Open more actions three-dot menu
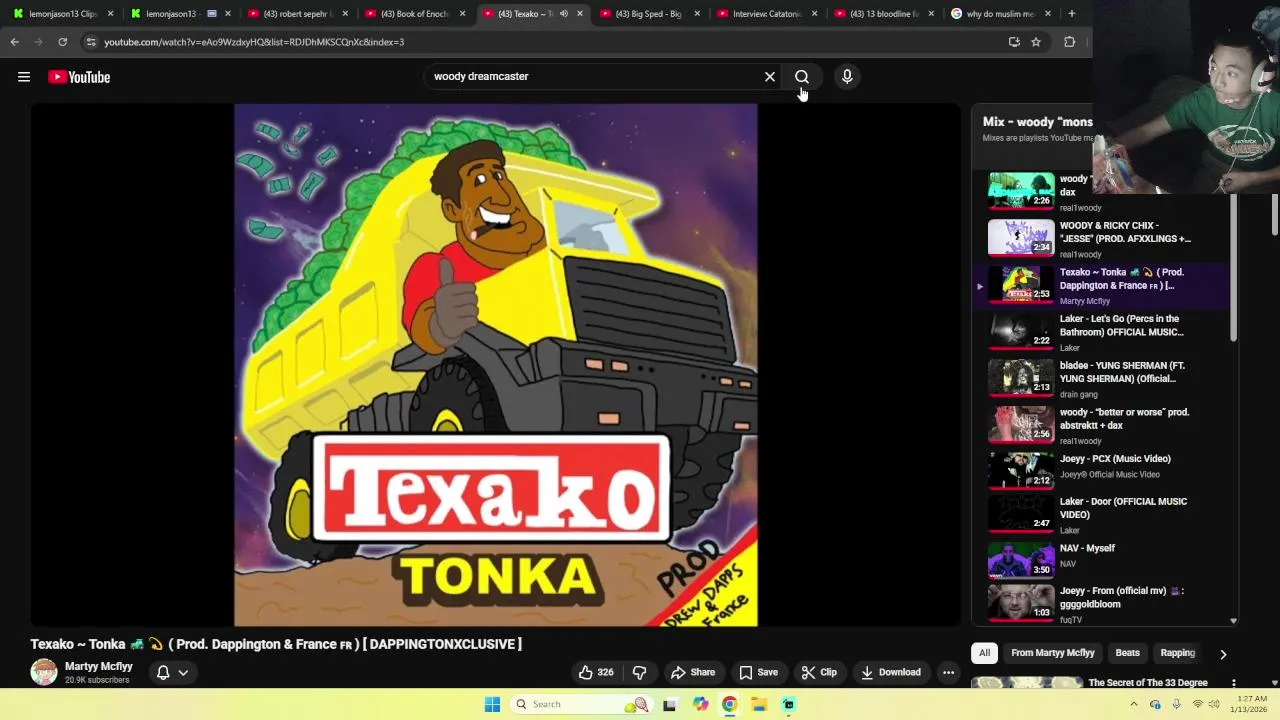The image size is (1280, 720). coord(948,672)
